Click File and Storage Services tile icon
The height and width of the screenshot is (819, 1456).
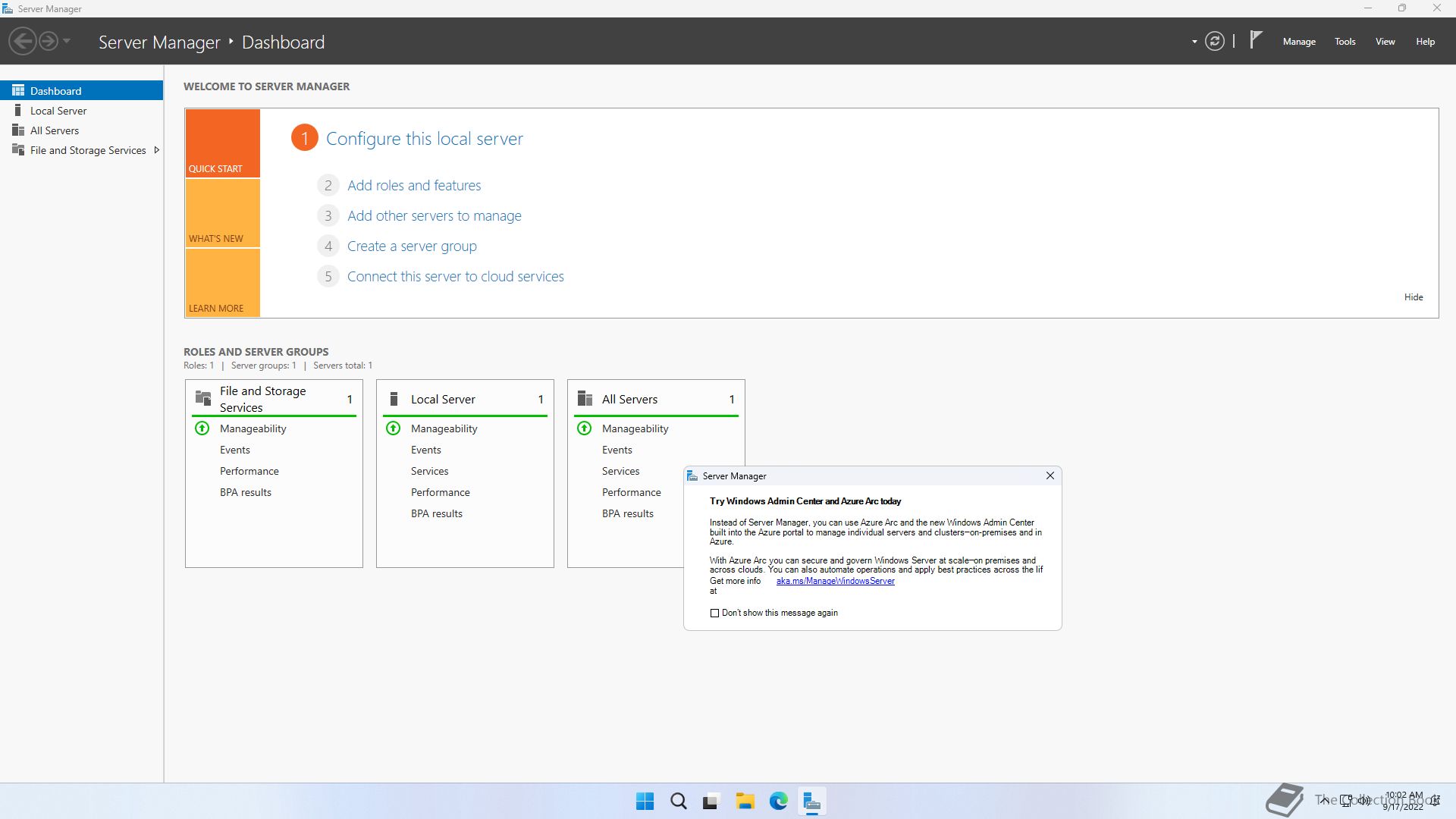203,399
